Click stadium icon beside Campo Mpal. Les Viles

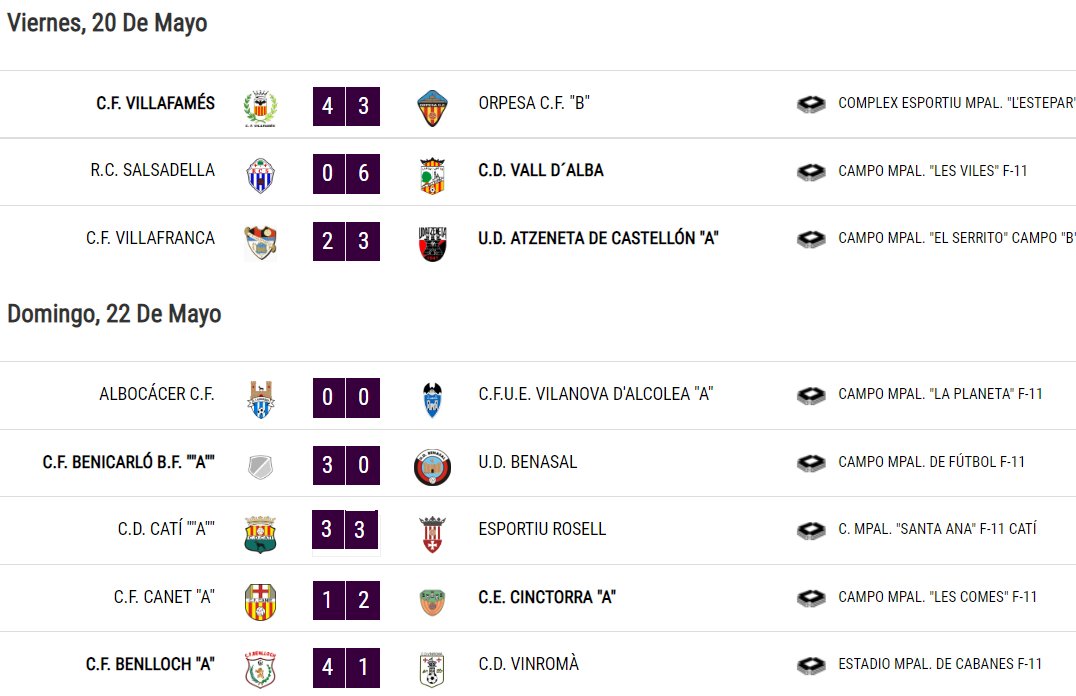811,172
